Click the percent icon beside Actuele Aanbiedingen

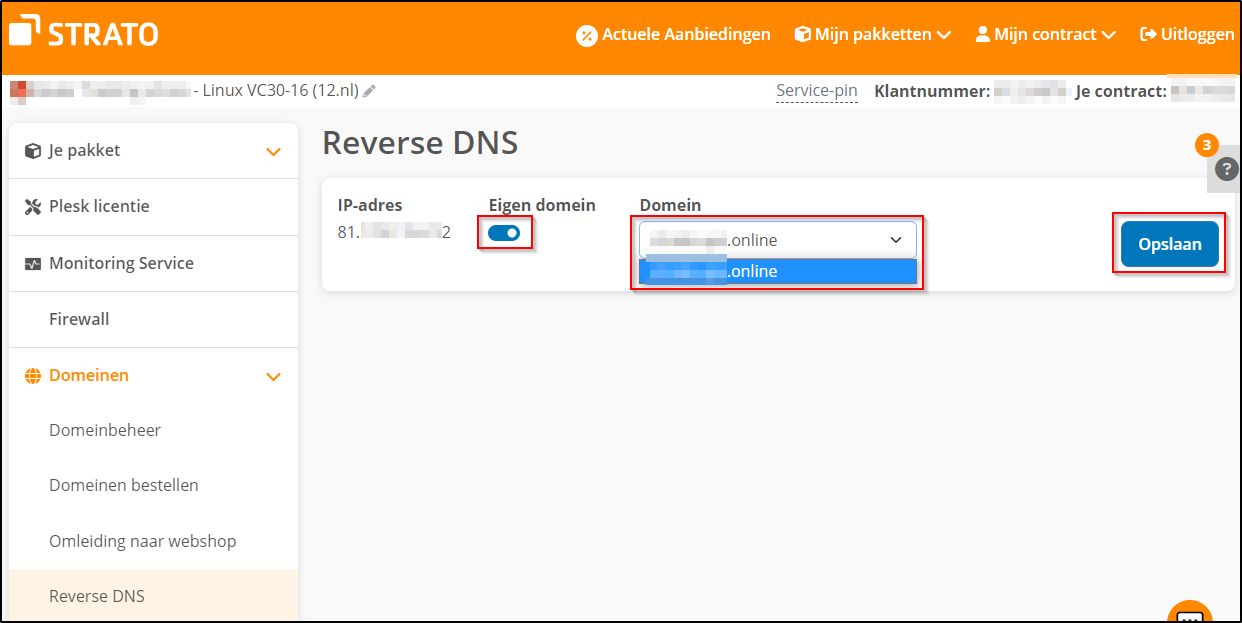(586, 35)
